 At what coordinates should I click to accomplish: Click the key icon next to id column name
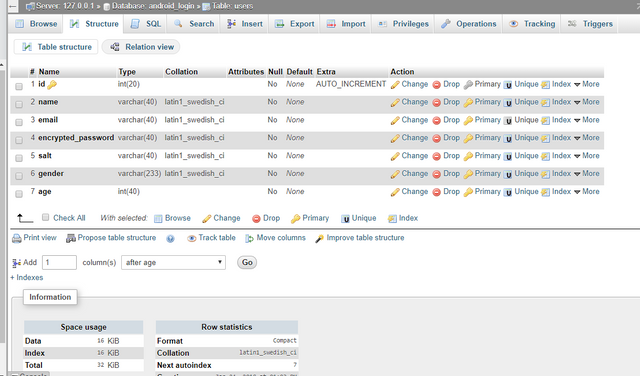tap(52, 85)
